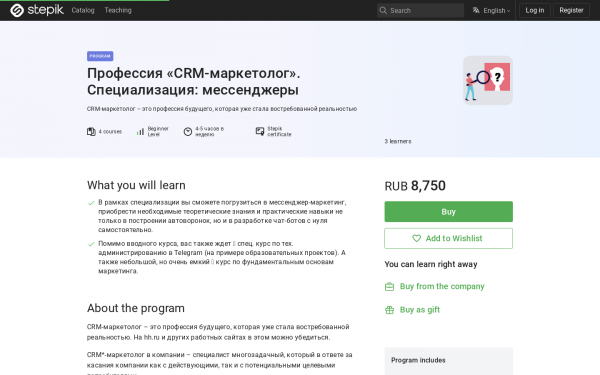This screenshot has height=375, width=600.
Task: Click the Add to Wishlist button
Action: (448, 238)
